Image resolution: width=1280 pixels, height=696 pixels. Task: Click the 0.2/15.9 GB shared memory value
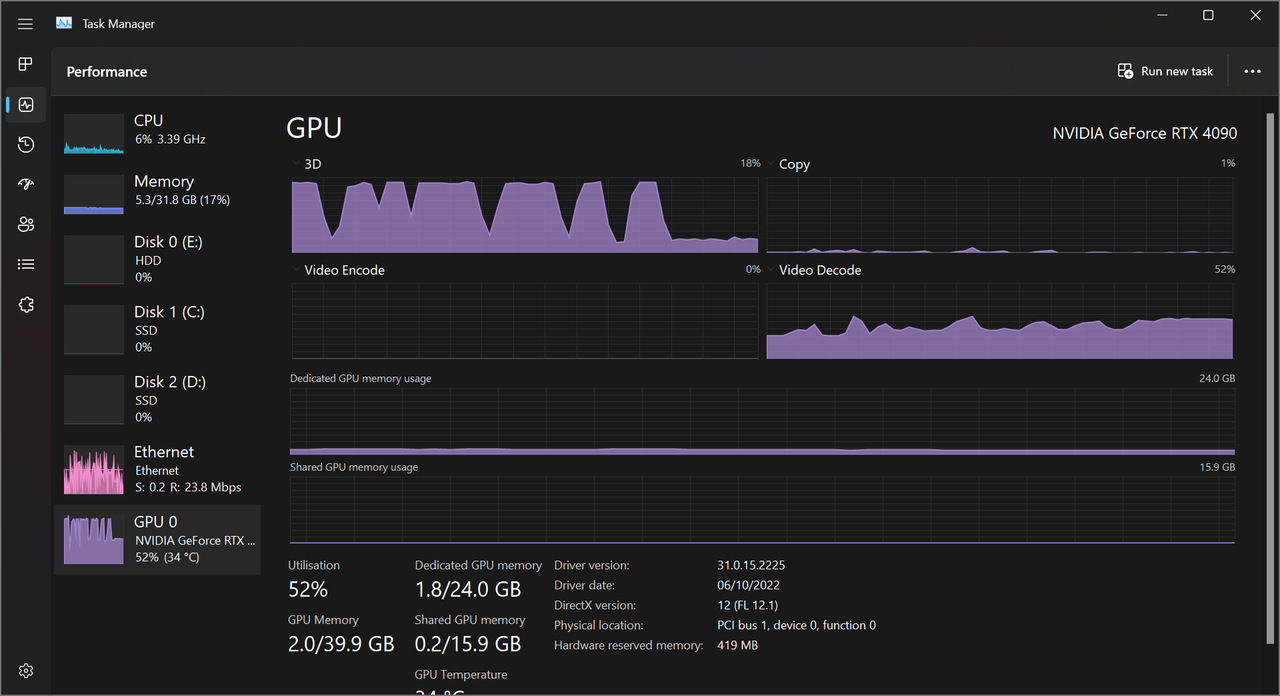(468, 643)
